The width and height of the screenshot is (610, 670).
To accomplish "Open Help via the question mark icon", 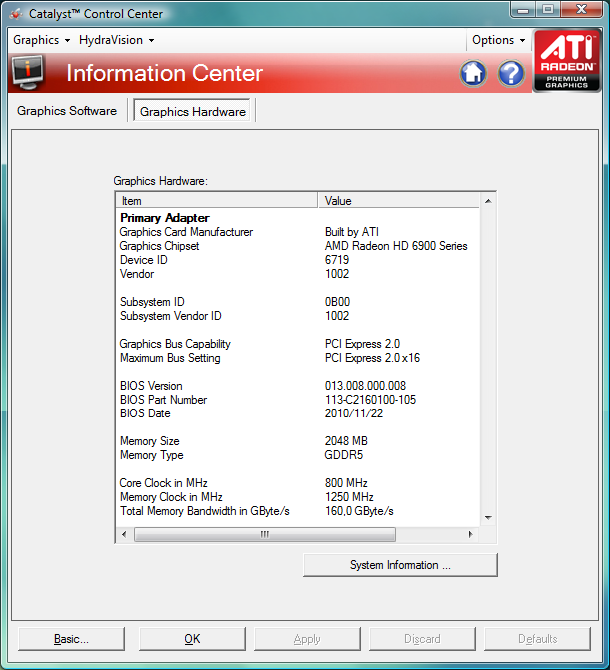I will click(511, 73).
